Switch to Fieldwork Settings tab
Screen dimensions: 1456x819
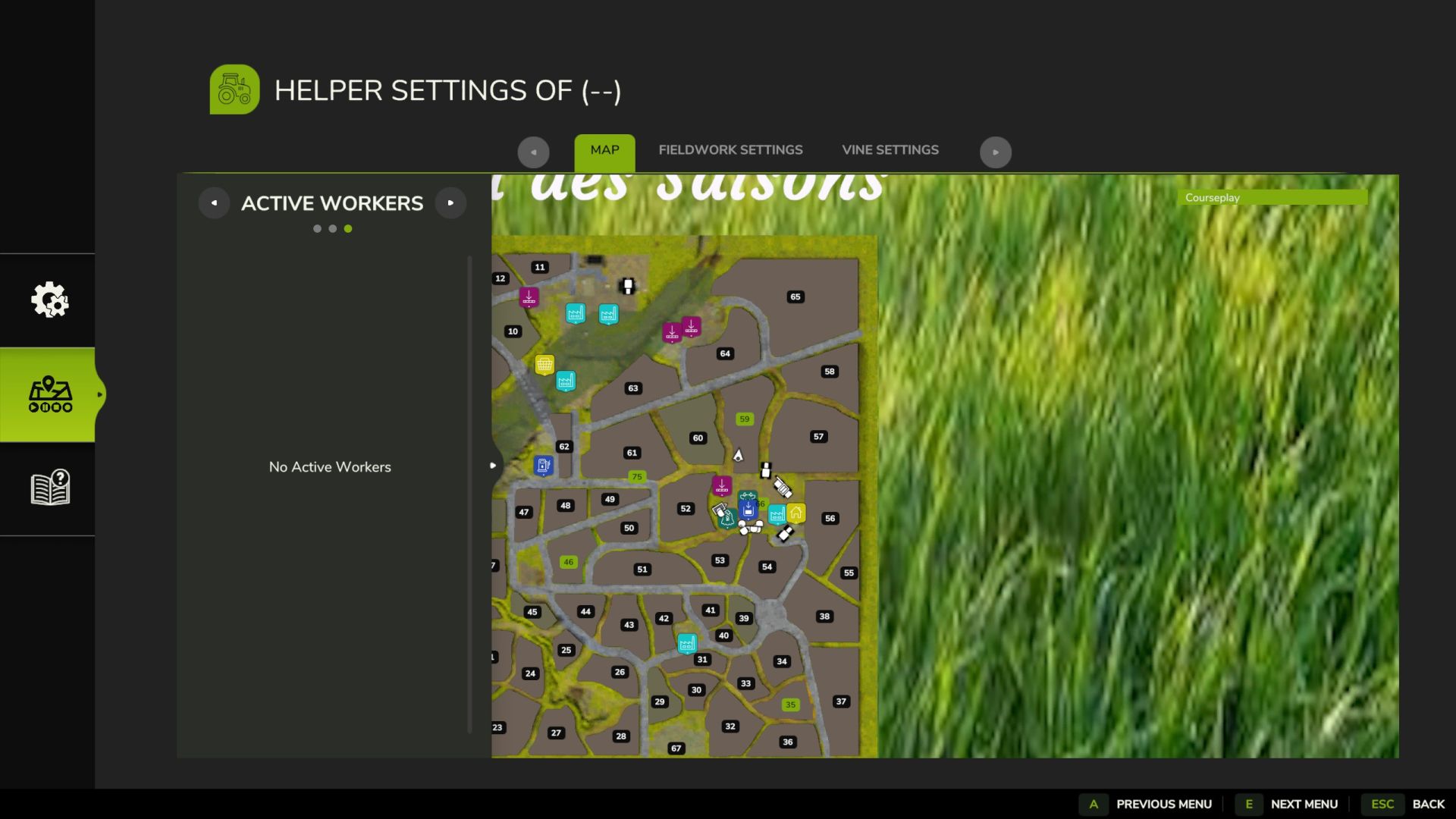[x=730, y=150]
